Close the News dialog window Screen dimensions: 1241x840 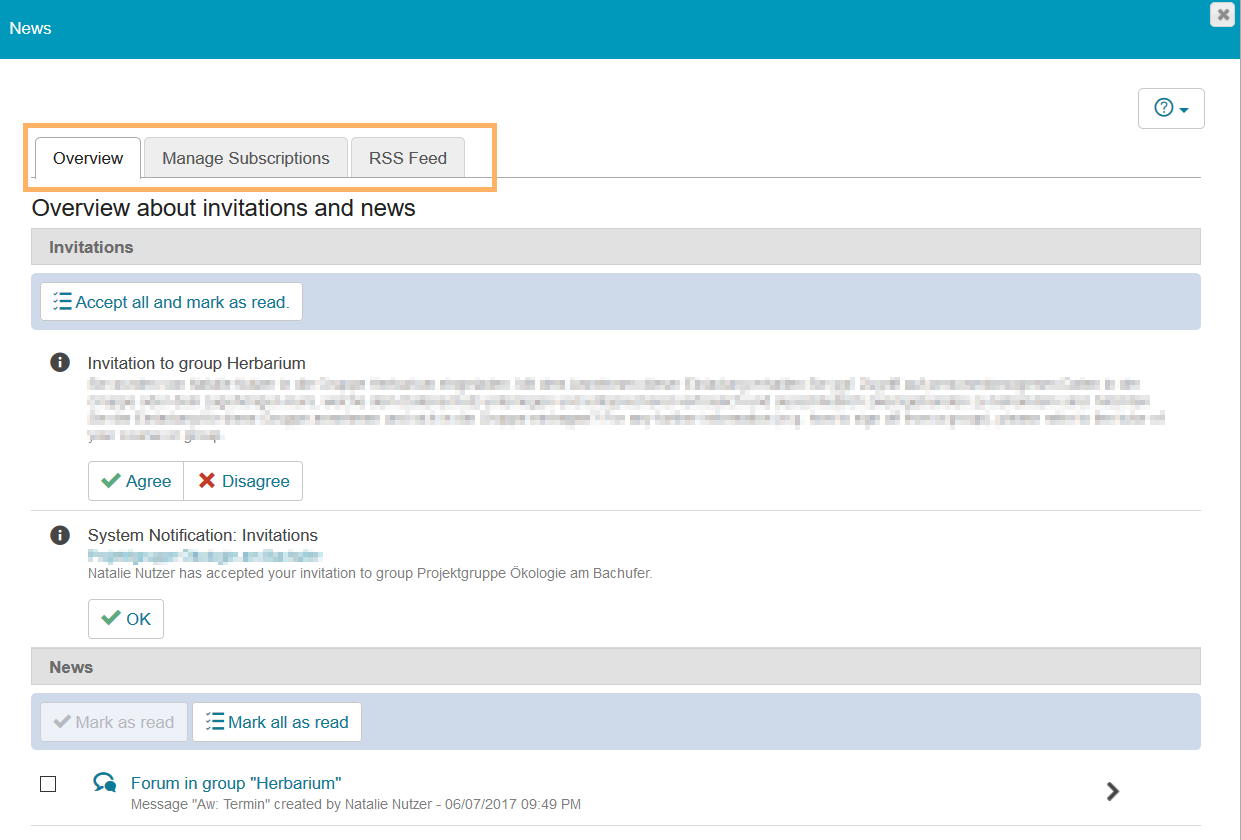coord(1222,14)
